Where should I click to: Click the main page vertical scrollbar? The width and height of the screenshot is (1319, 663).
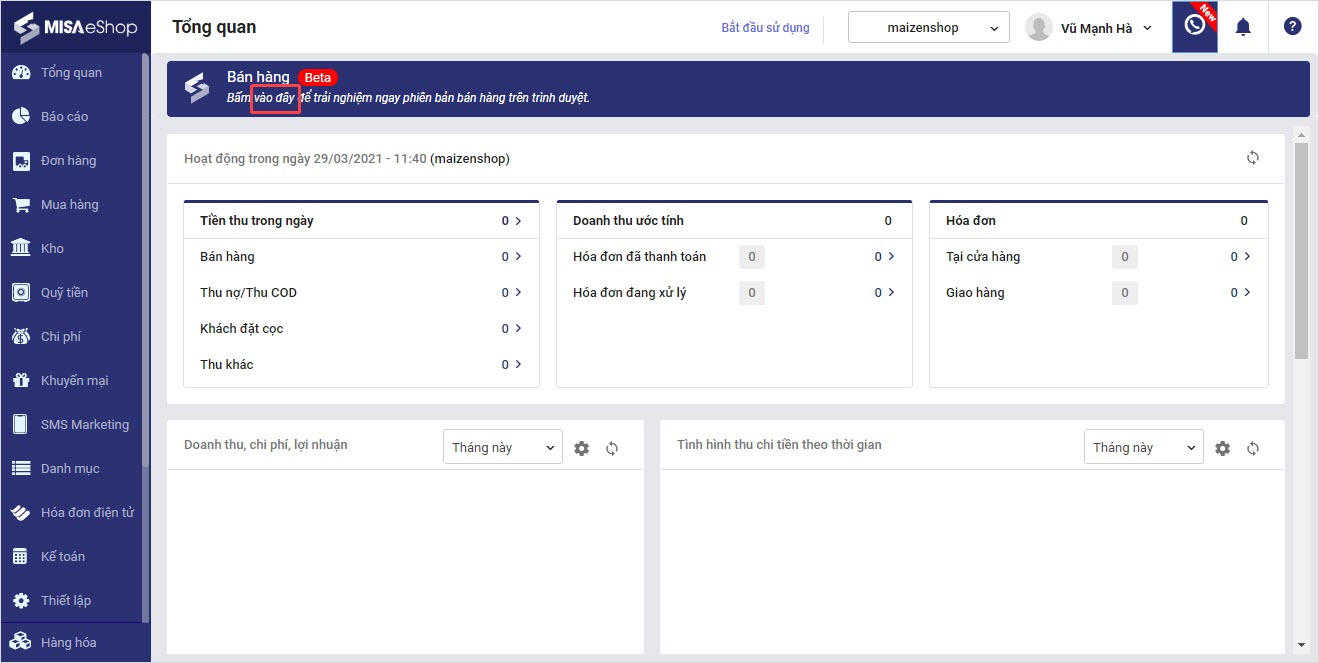(1300, 250)
